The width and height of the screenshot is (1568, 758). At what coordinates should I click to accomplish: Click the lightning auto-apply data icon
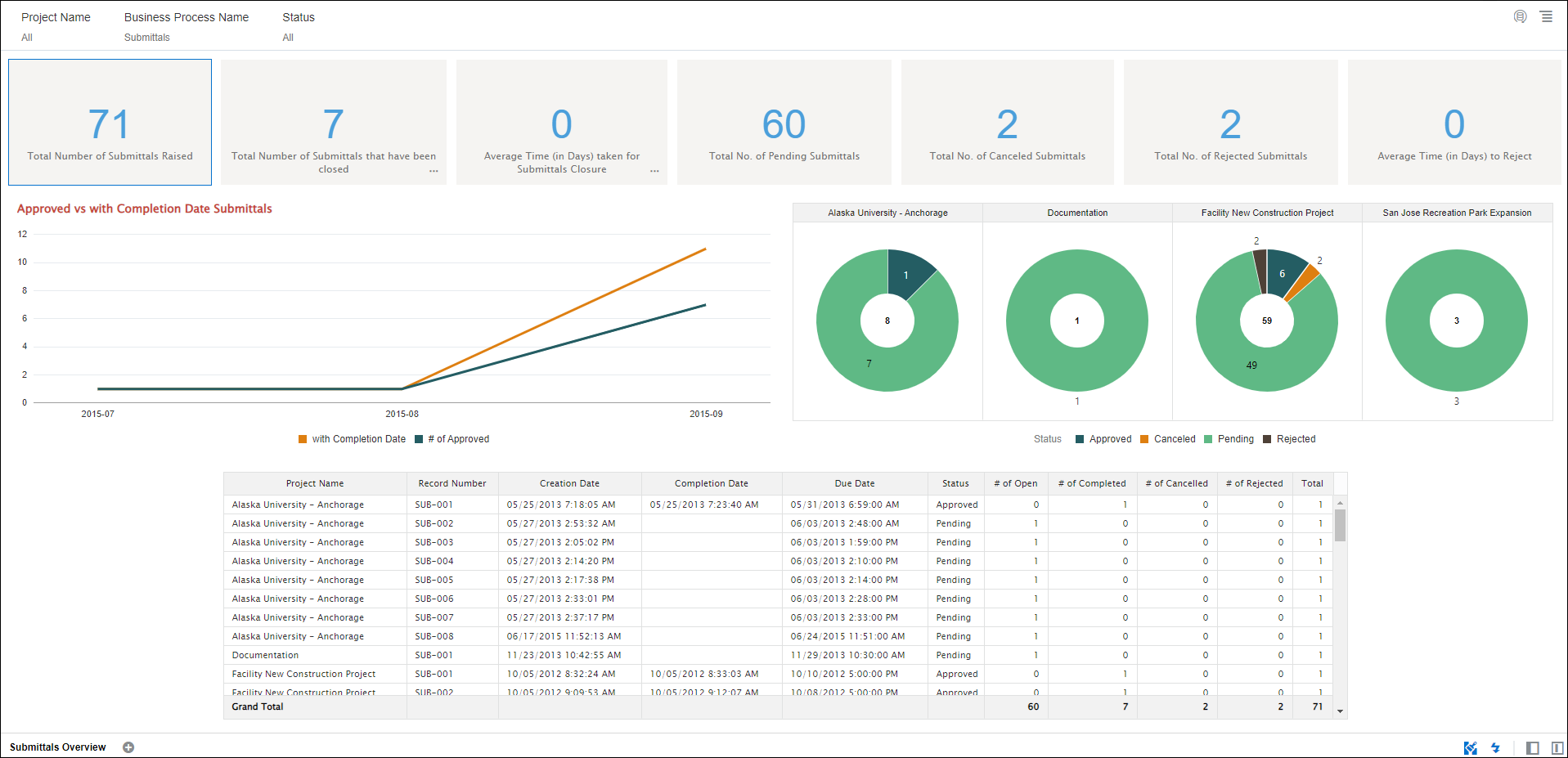1495,747
